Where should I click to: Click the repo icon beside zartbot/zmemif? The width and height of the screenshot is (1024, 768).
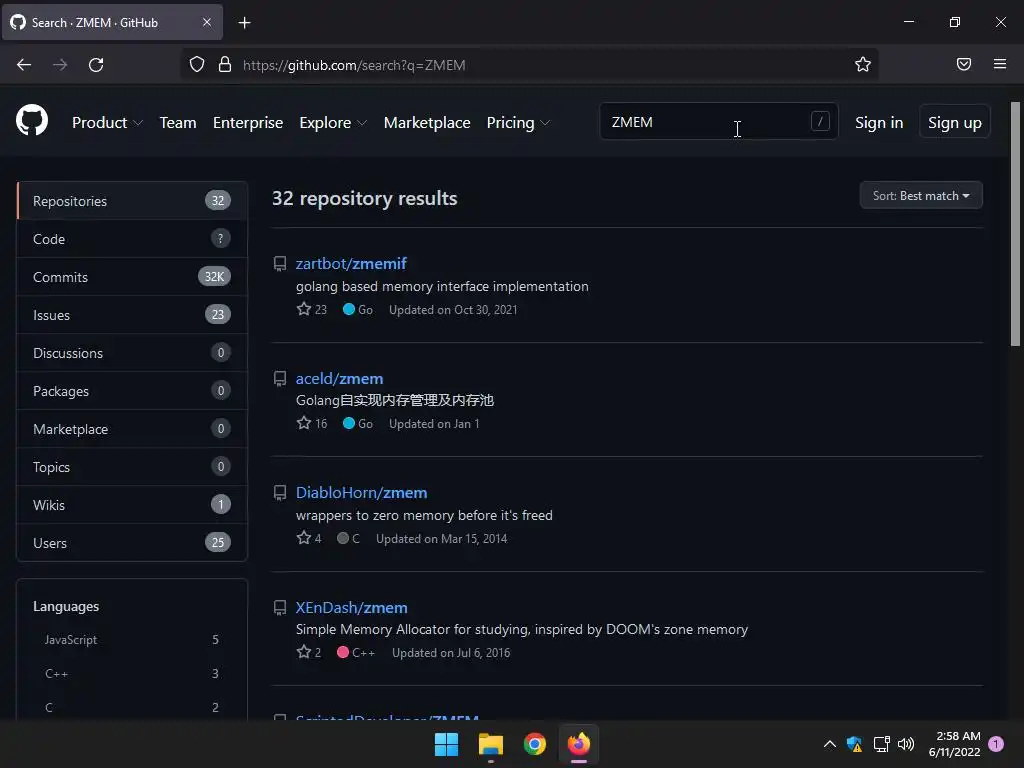(280, 264)
